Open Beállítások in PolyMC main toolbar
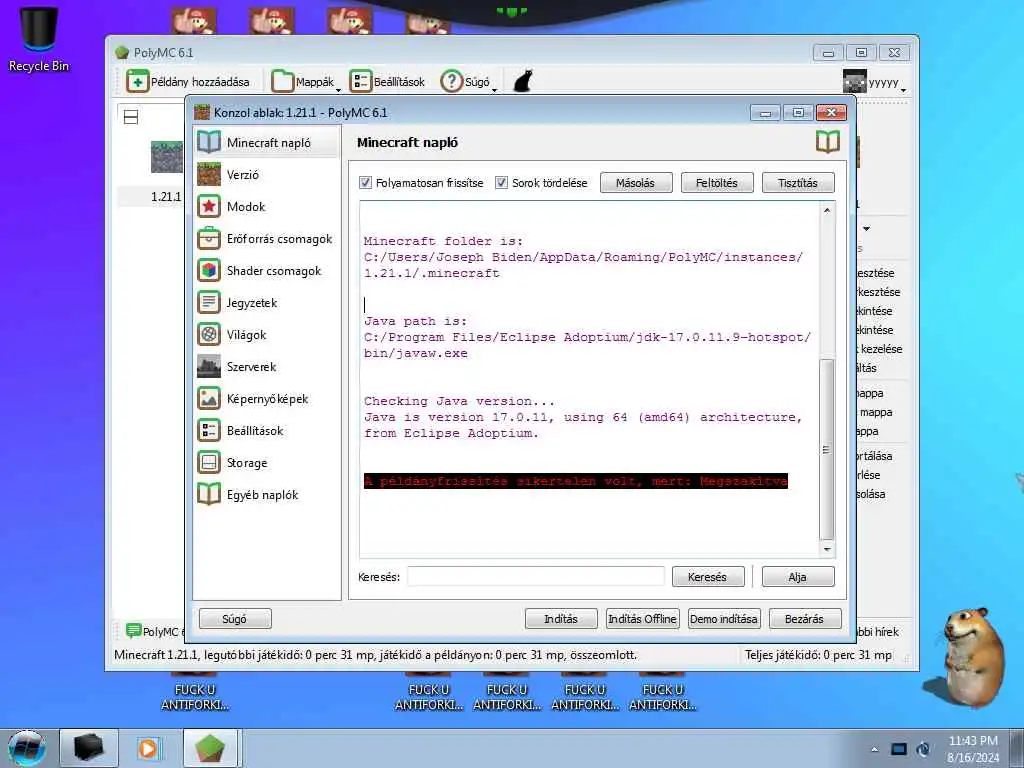The height and width of the screenshot is (768, 1024). tap(387, 82)
